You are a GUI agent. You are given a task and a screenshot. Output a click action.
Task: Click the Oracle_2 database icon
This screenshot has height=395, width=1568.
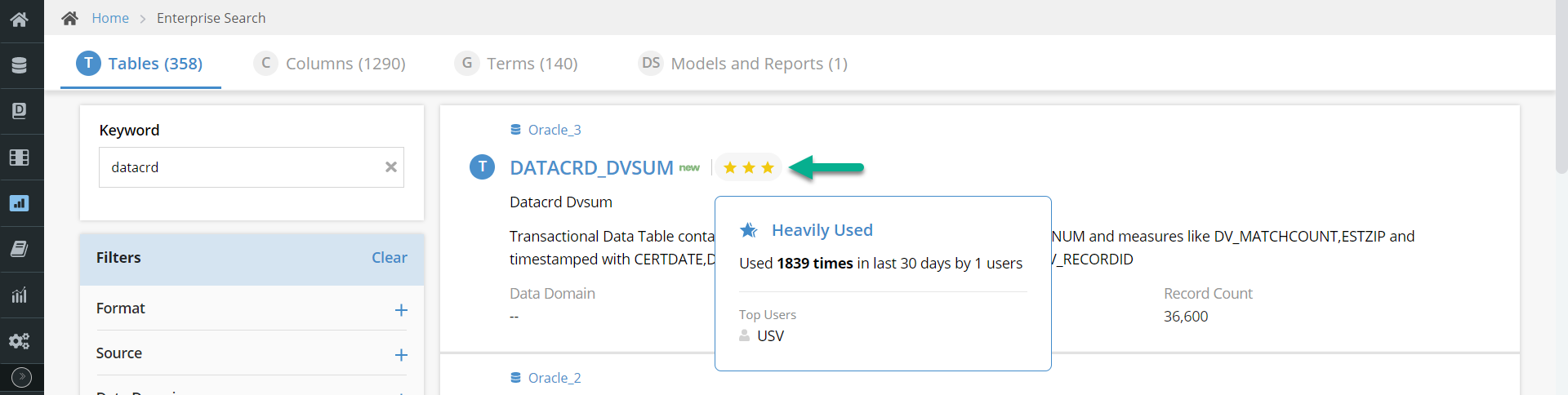516,378
